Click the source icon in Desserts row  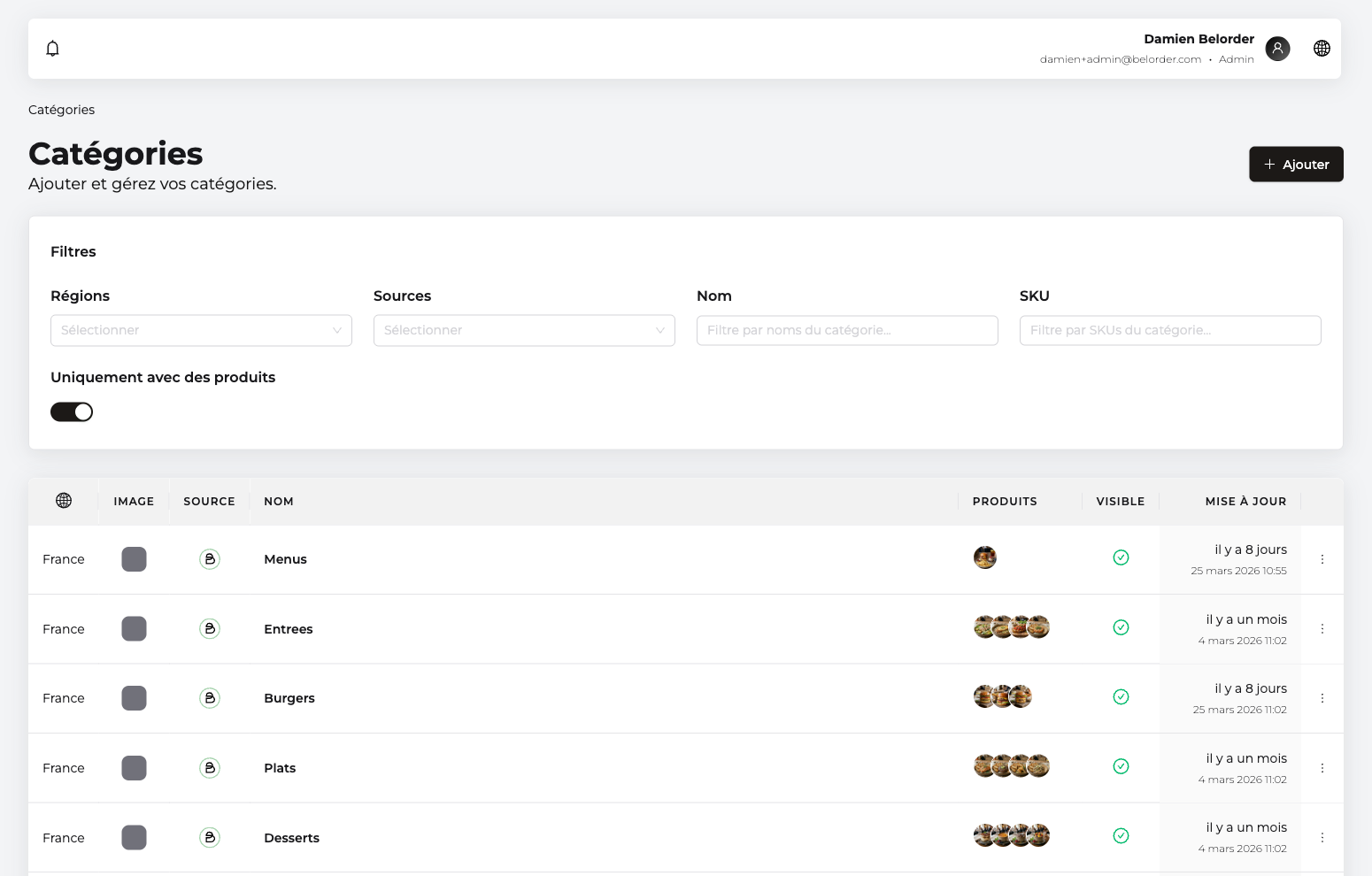coord(210,837)
